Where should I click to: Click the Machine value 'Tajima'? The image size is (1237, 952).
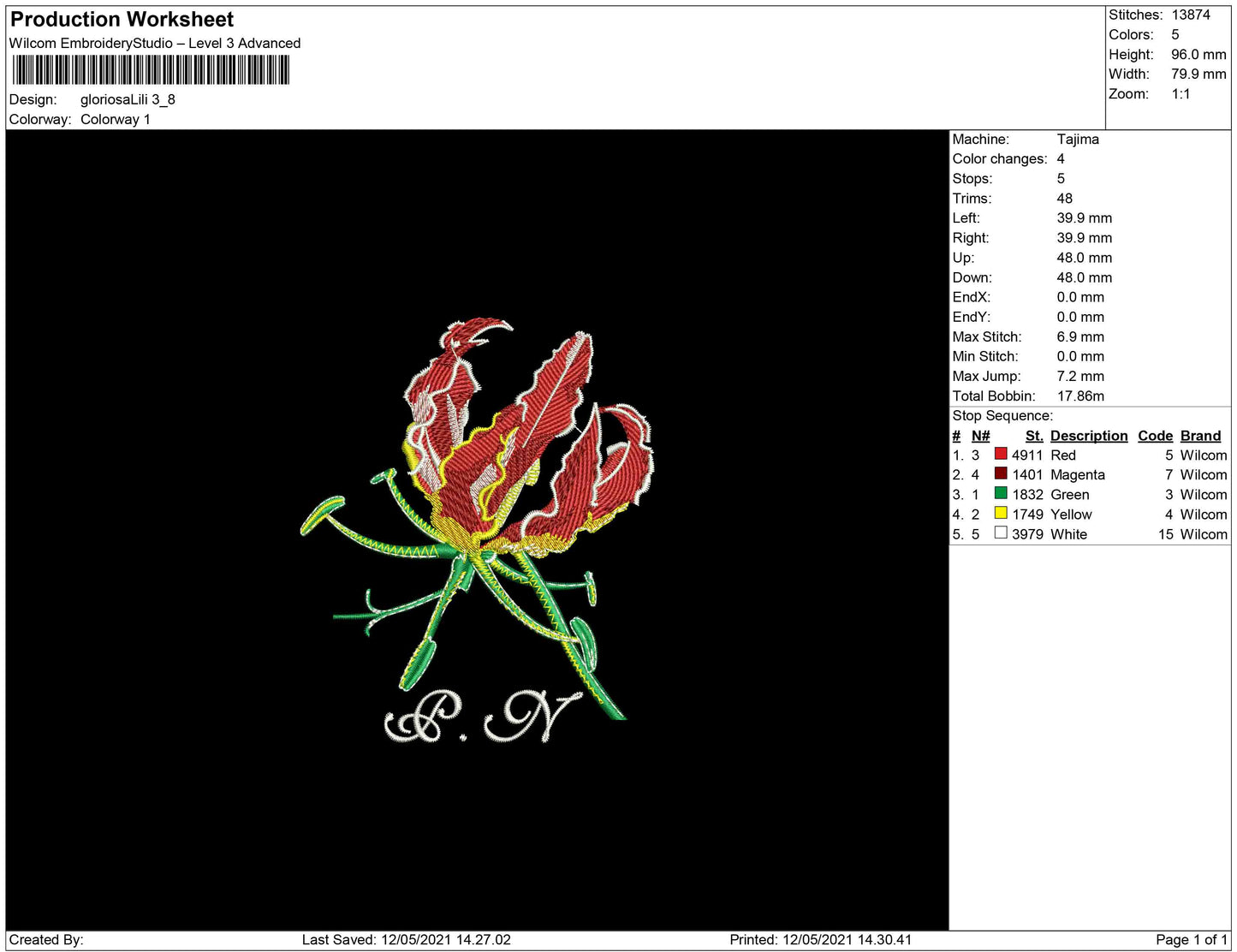pyautogui.click(x=1078, y=139)
